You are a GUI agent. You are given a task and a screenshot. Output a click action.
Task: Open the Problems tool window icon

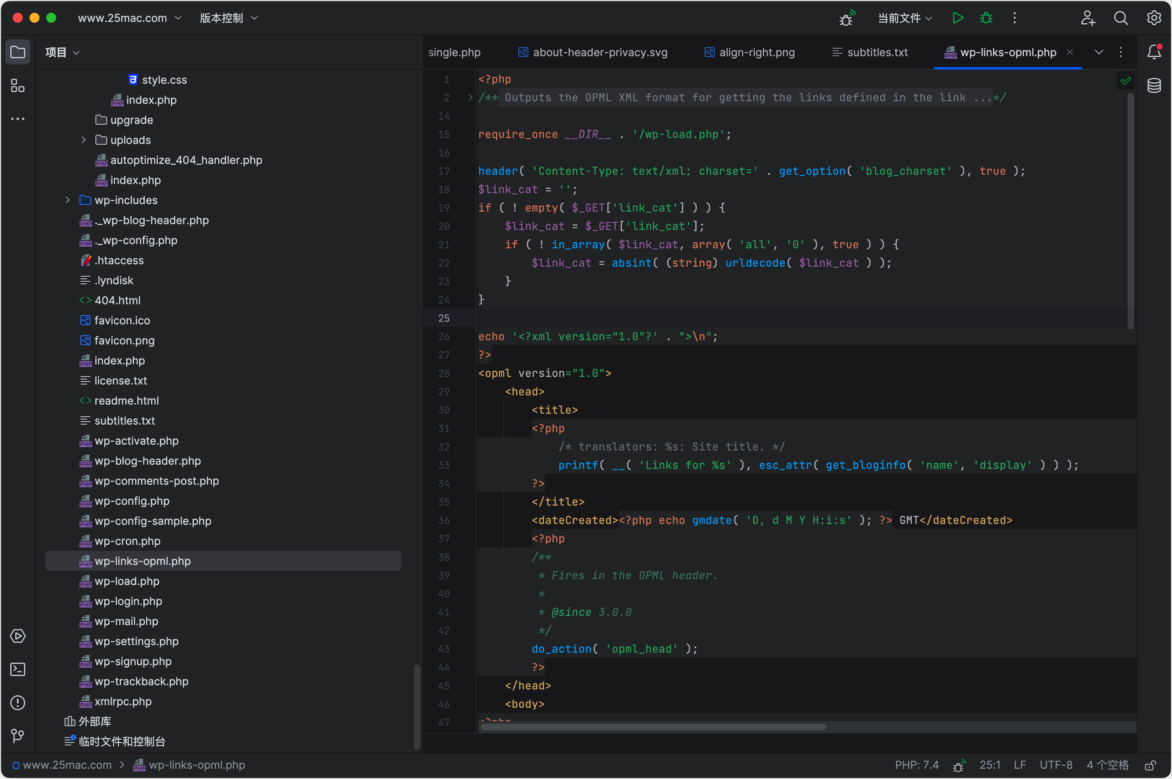point(18,703)
